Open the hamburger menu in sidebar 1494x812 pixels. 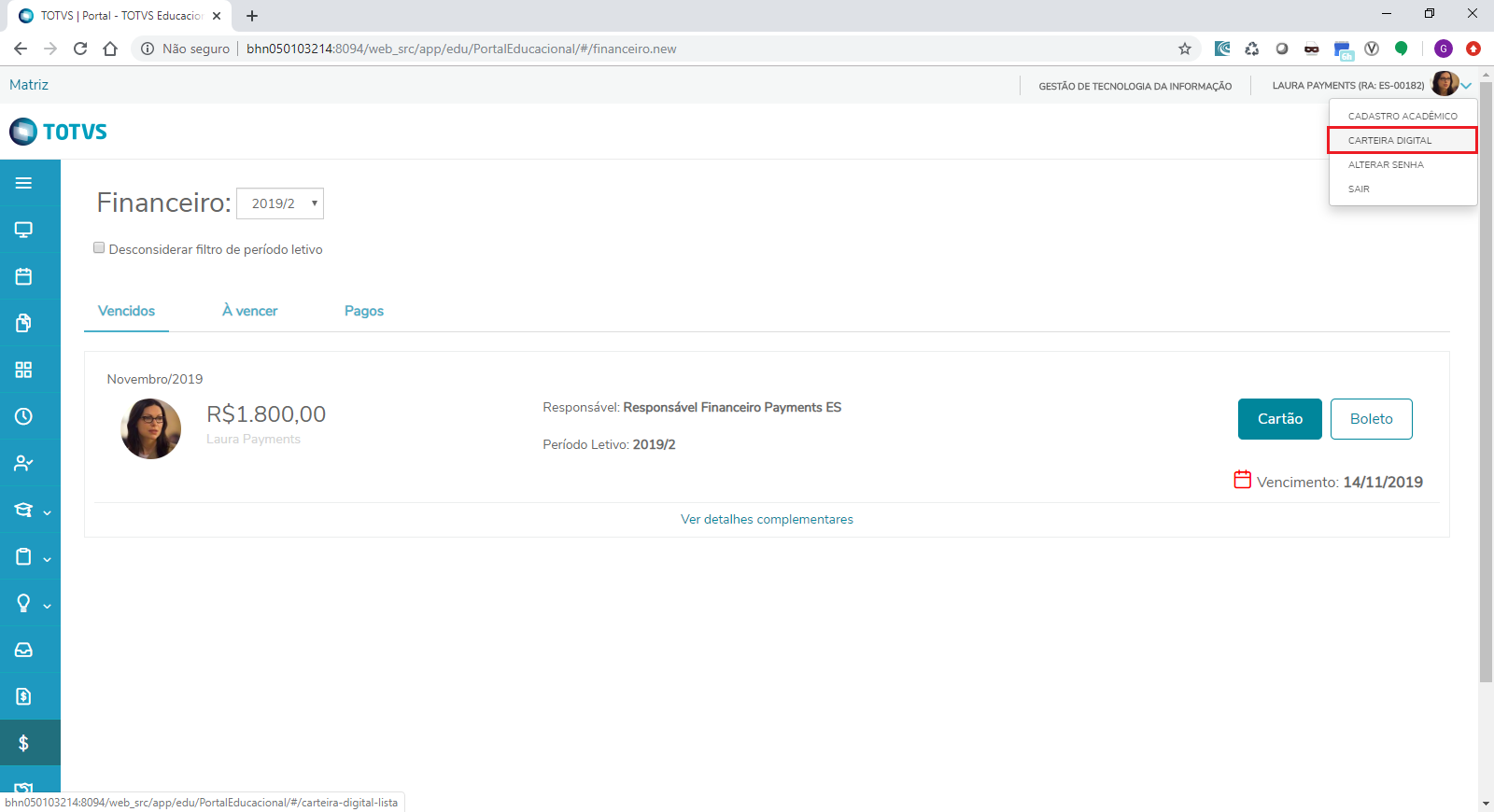[x=23, y=183]
